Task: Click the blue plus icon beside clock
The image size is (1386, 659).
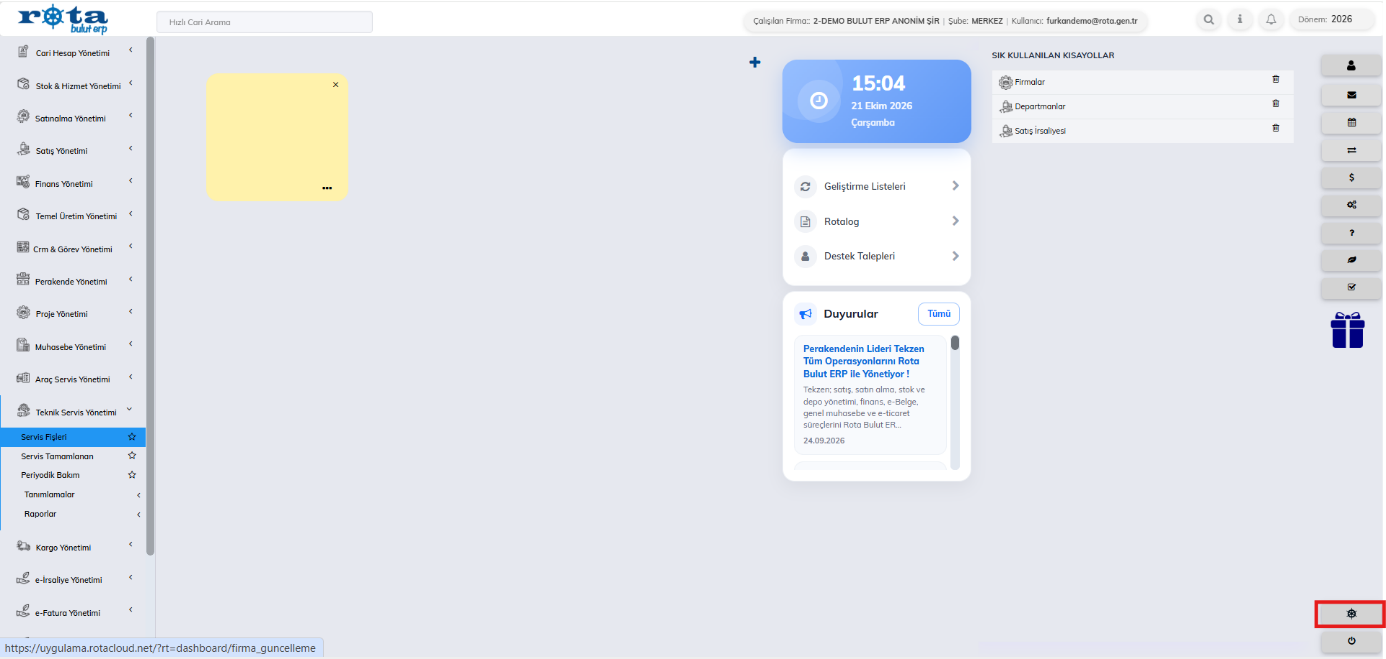Action: (755, 63)
